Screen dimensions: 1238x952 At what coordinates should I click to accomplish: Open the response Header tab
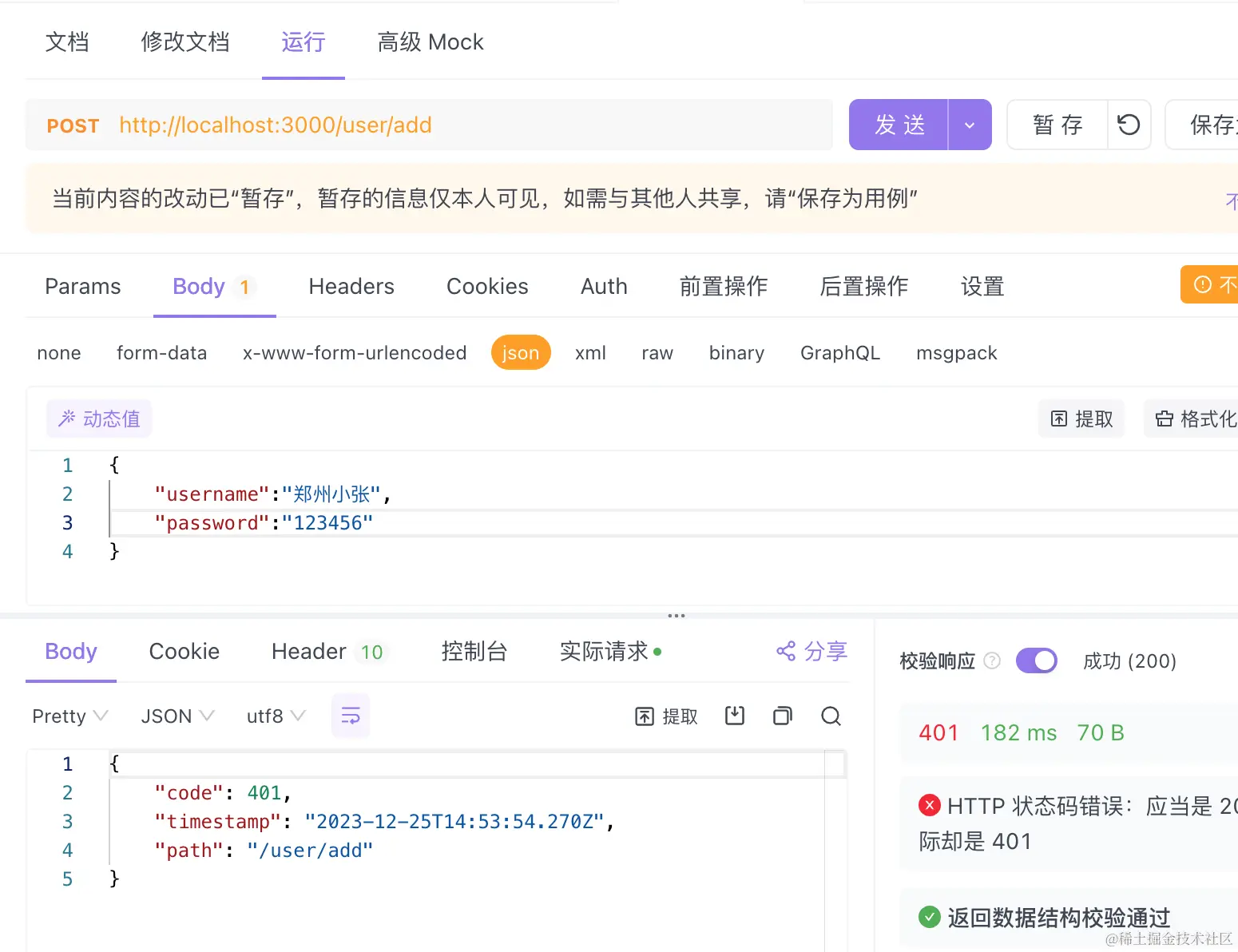(328, 652)
